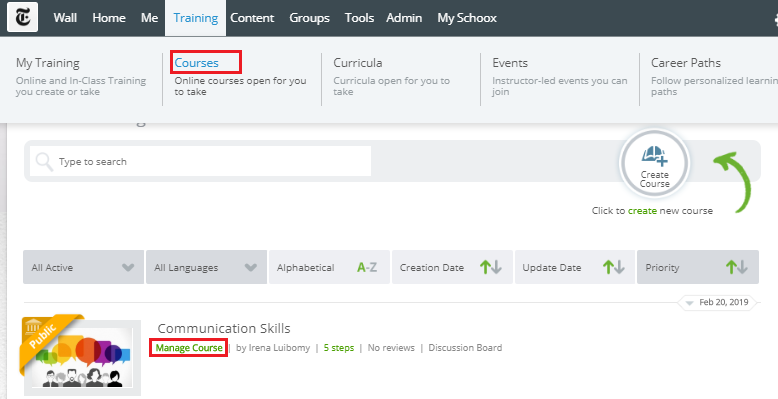The image size is (778, 399).
Task: Expand the All Active filter dropdown
Action: coord(83,267)
